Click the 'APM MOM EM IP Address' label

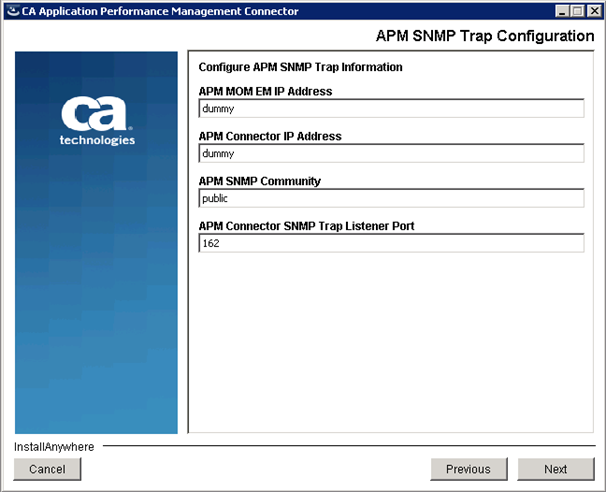point(265,91)
